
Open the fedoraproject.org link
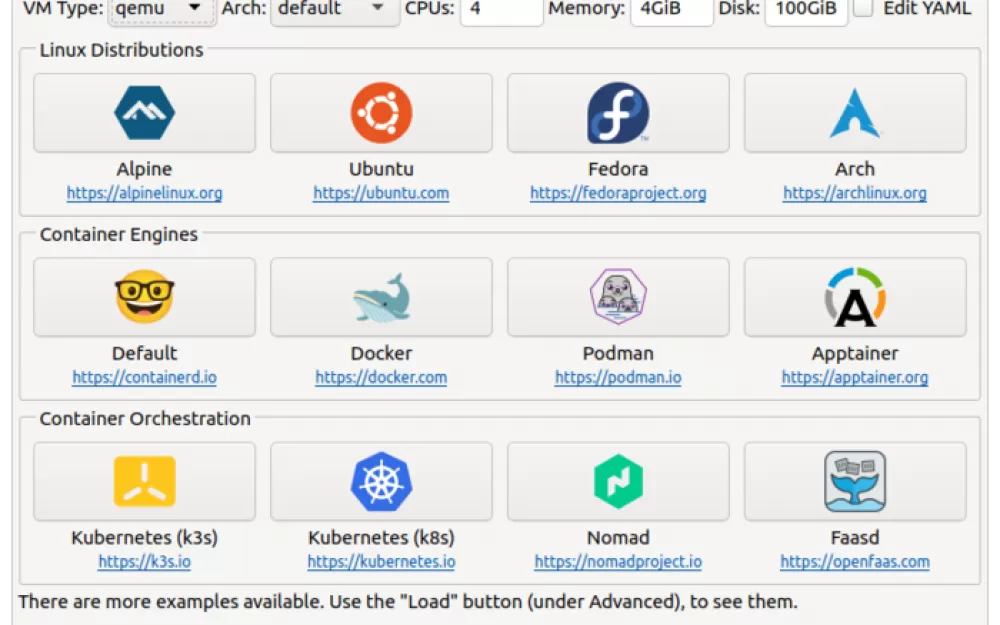[618, 193]
